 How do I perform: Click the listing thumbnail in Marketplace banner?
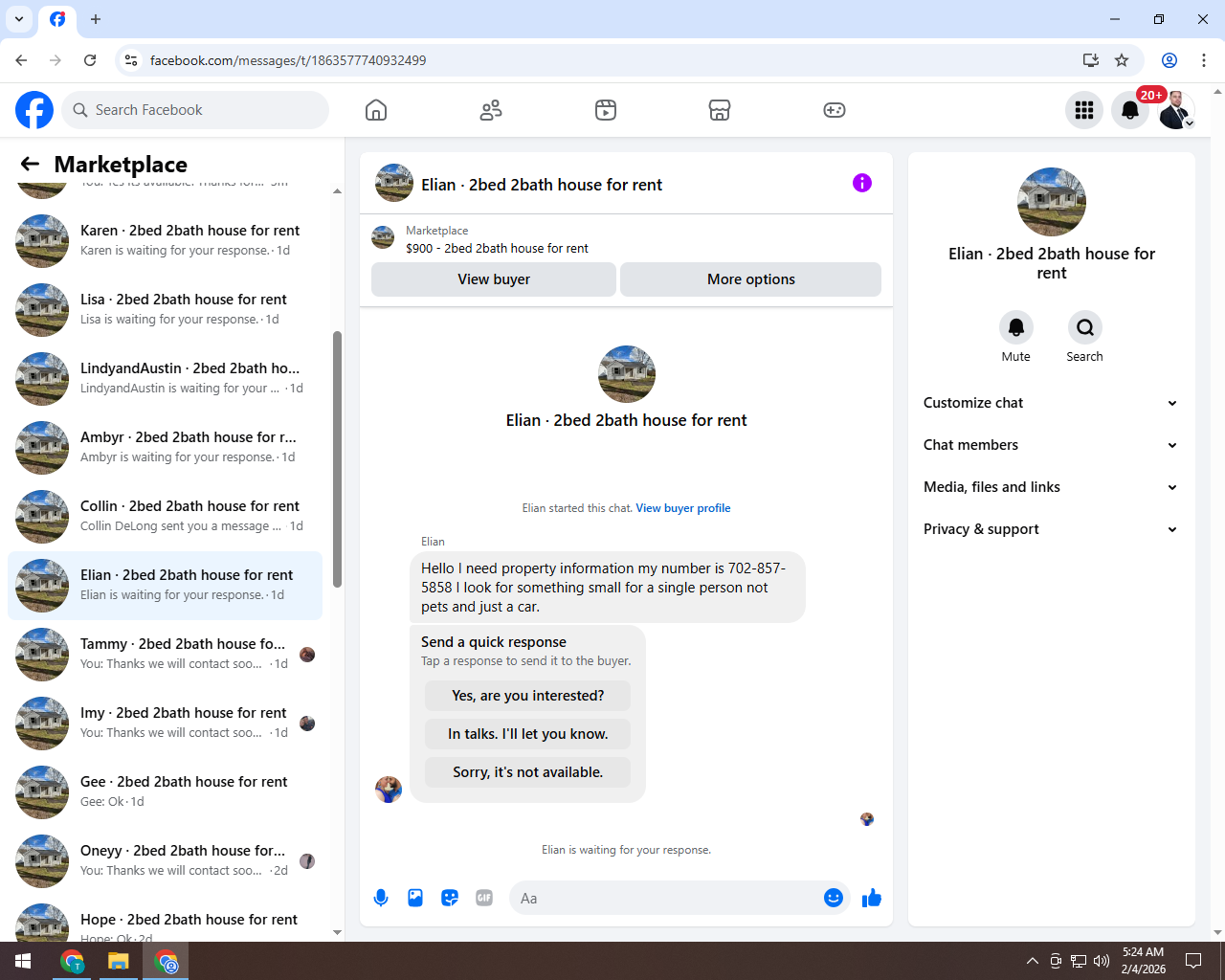pos(383,237)
